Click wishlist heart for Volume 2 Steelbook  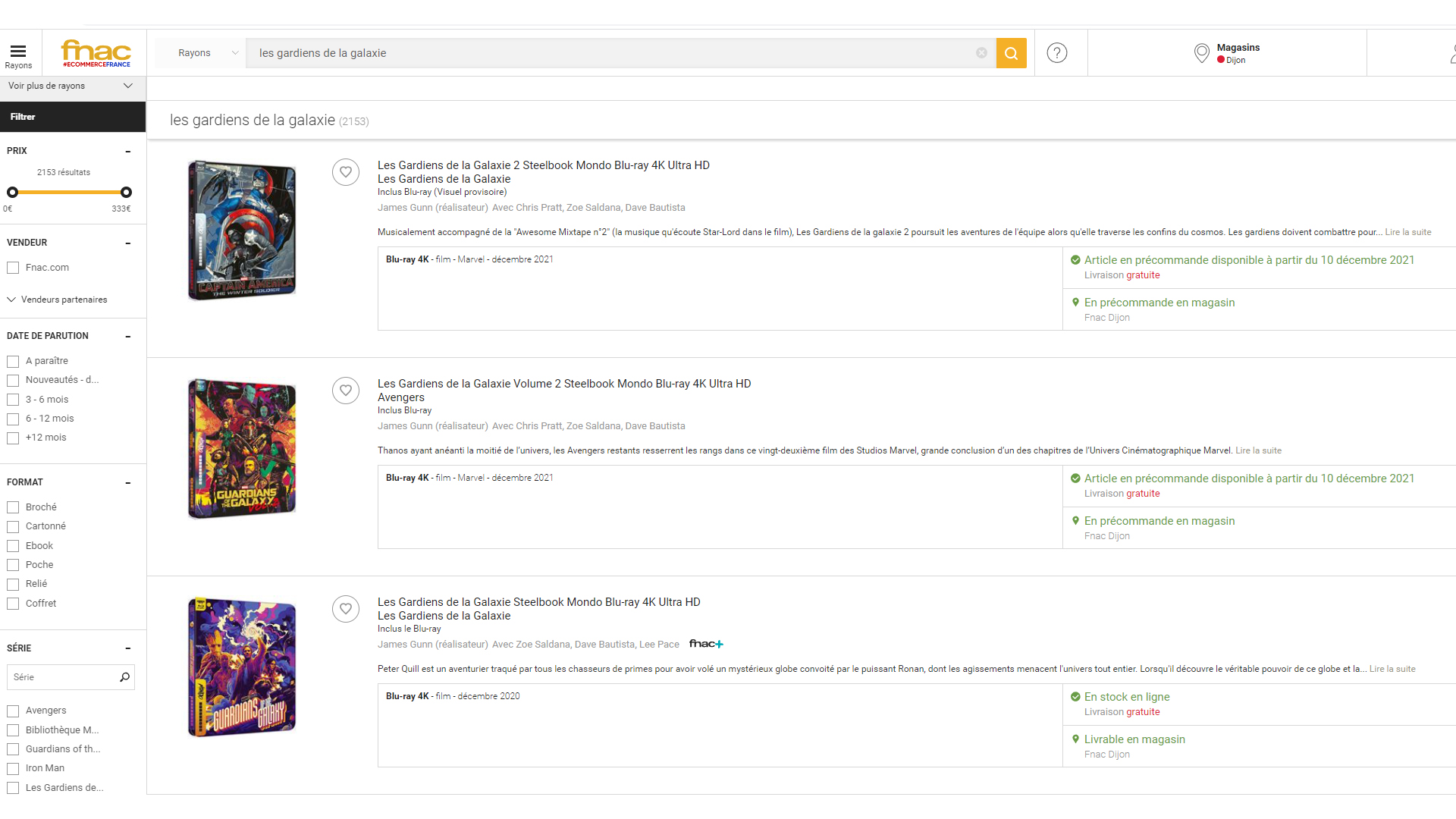point(346,391)
